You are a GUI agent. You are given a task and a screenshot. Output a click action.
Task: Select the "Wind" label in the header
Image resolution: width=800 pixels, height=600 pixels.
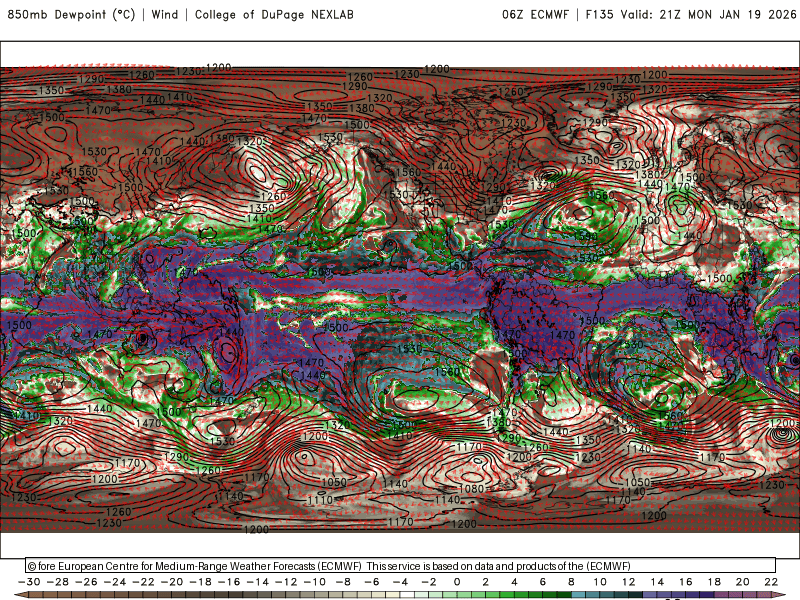165,15
